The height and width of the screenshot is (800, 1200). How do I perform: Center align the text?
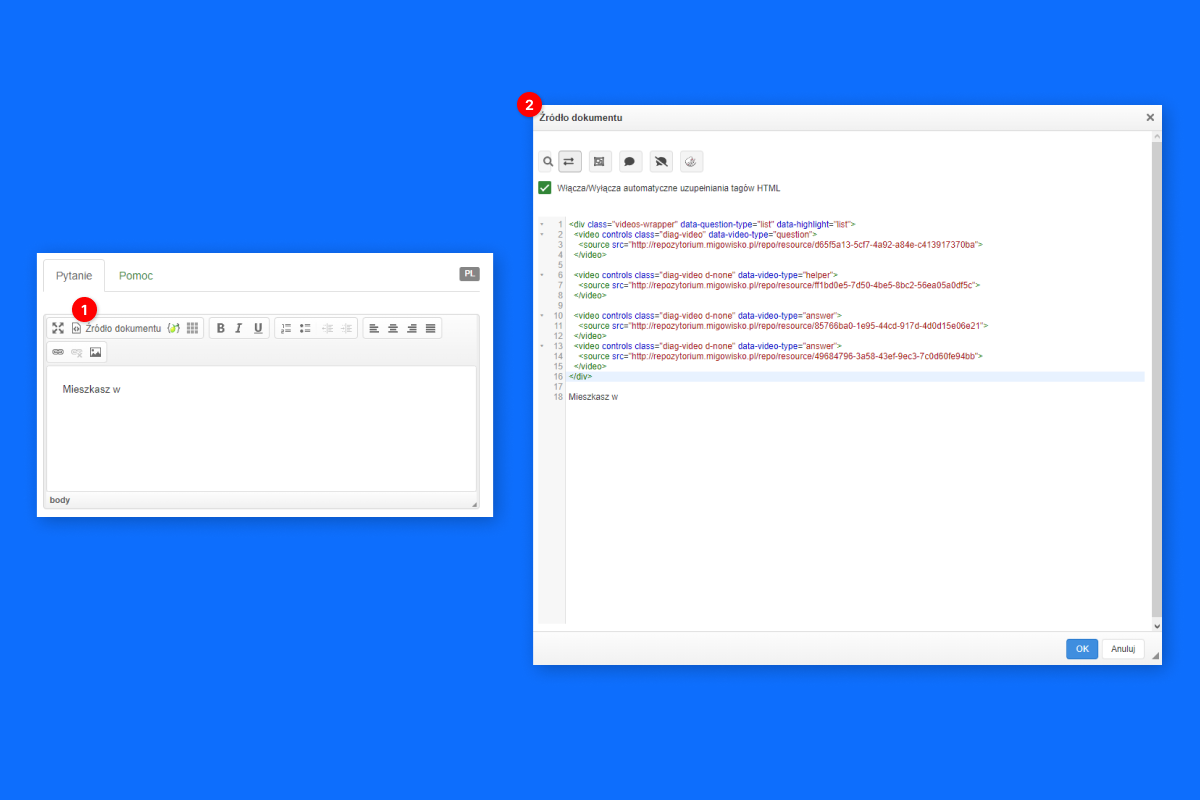point(393,328)
